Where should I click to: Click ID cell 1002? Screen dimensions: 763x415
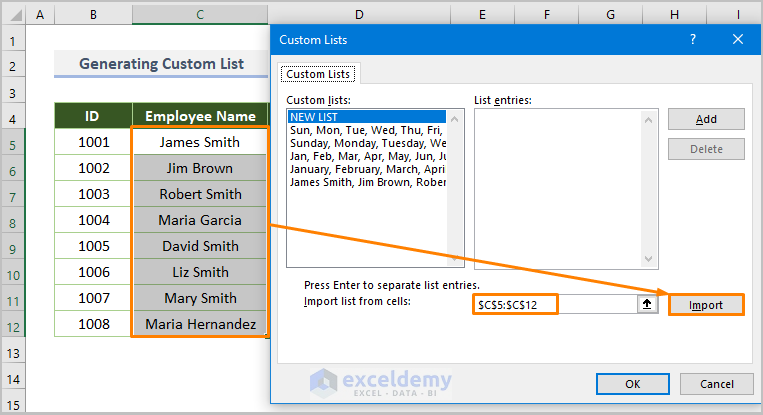93,168
